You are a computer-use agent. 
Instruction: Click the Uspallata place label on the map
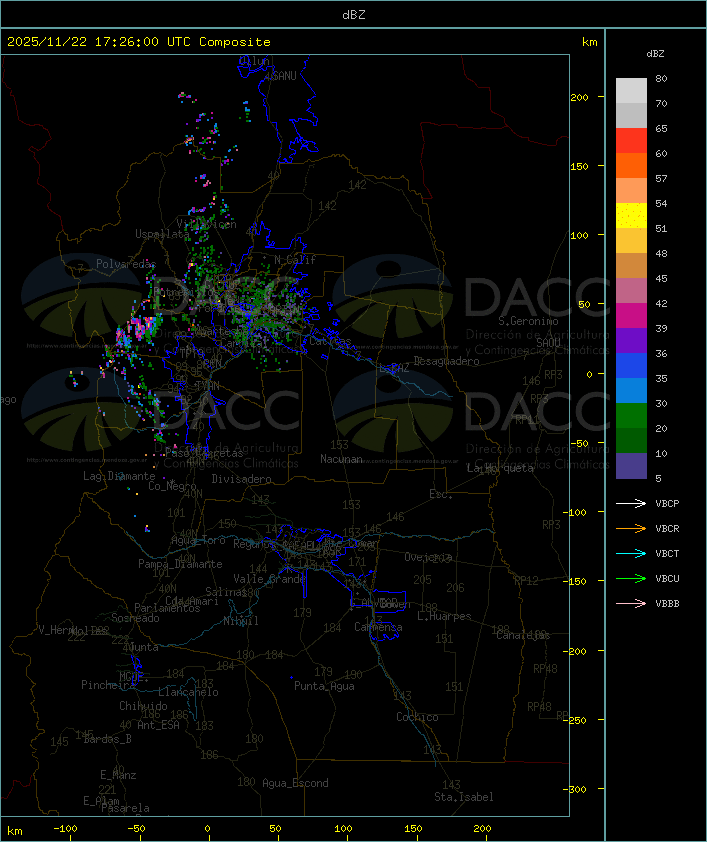[x=162, y=234]
